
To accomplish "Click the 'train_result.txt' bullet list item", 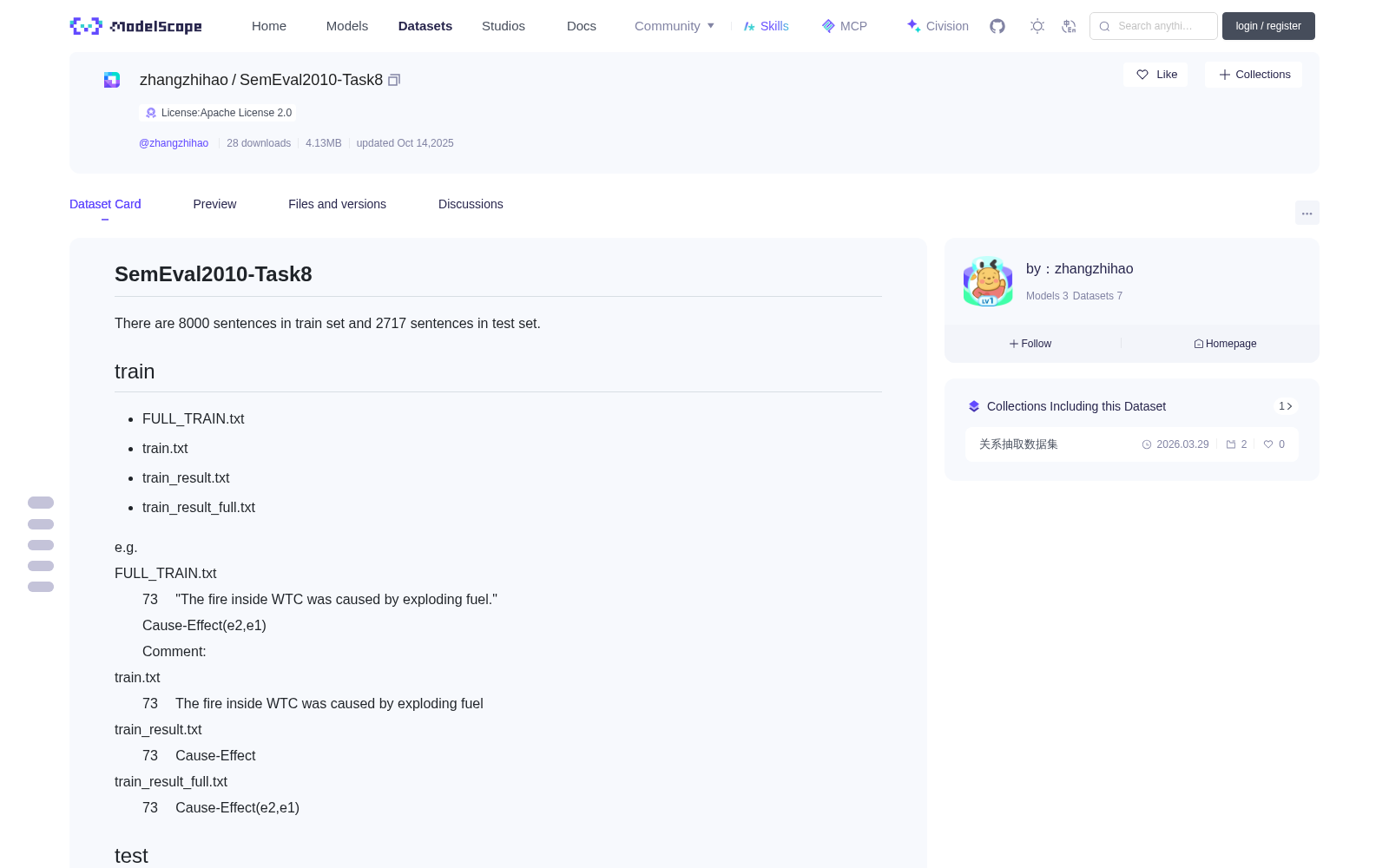I will tap(186, 477).
